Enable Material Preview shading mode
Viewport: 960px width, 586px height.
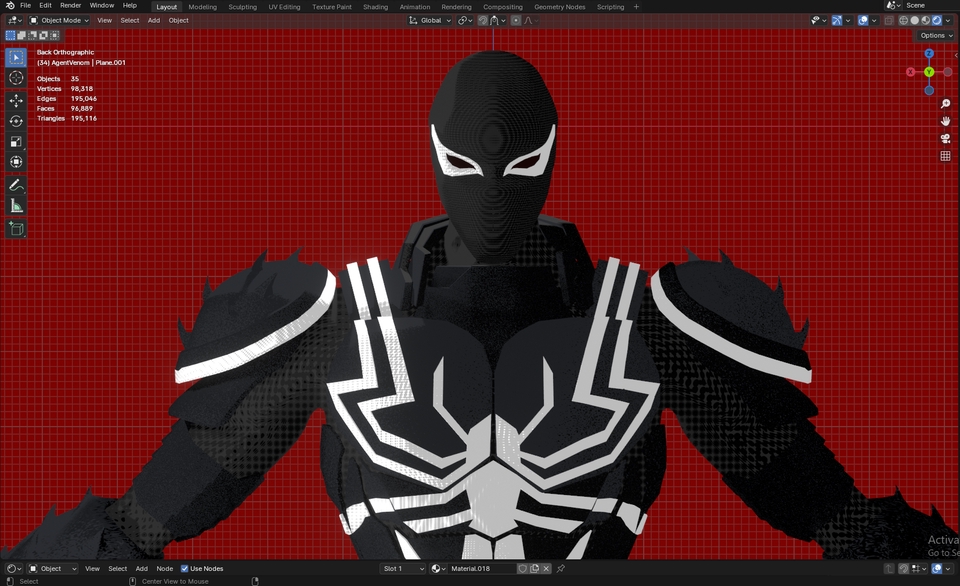coord(926,20)
